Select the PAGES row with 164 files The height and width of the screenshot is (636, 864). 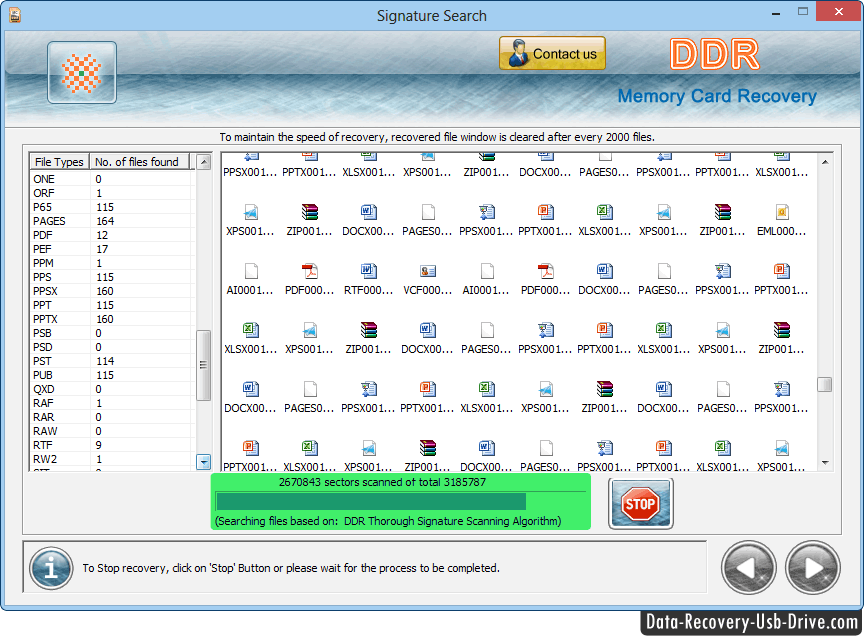pos(112,221)
